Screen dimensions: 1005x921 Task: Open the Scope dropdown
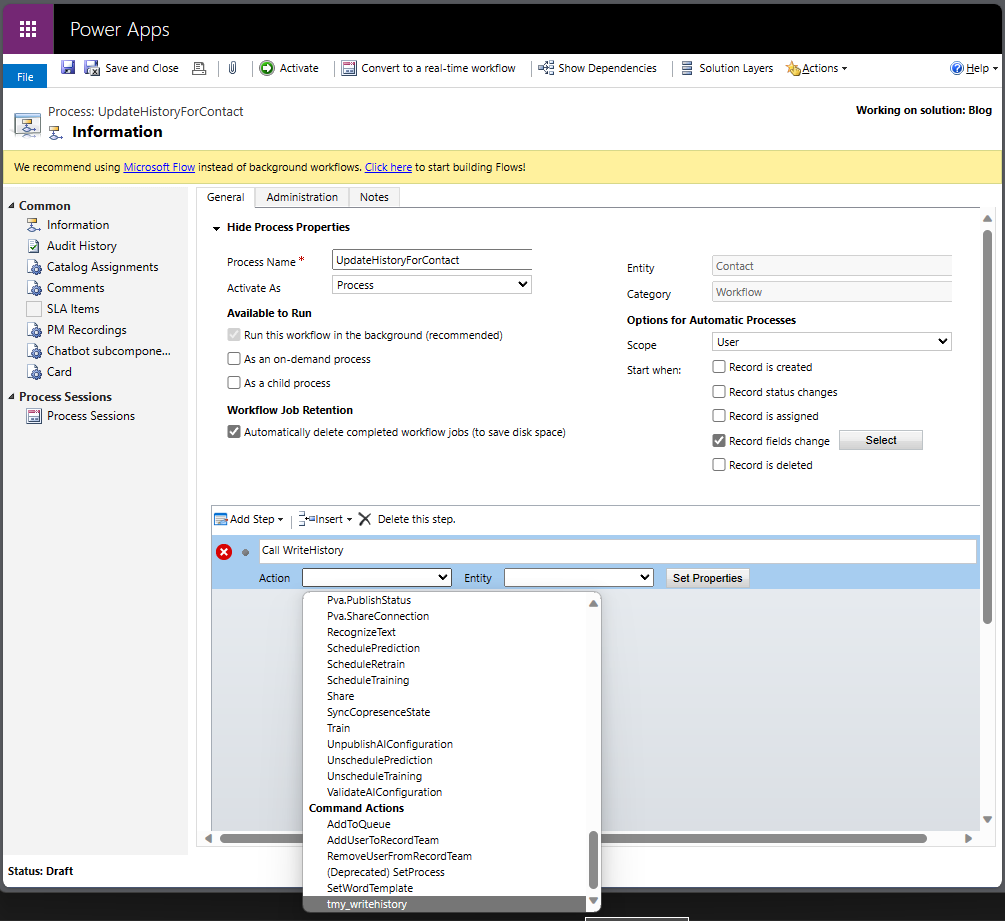831,342
